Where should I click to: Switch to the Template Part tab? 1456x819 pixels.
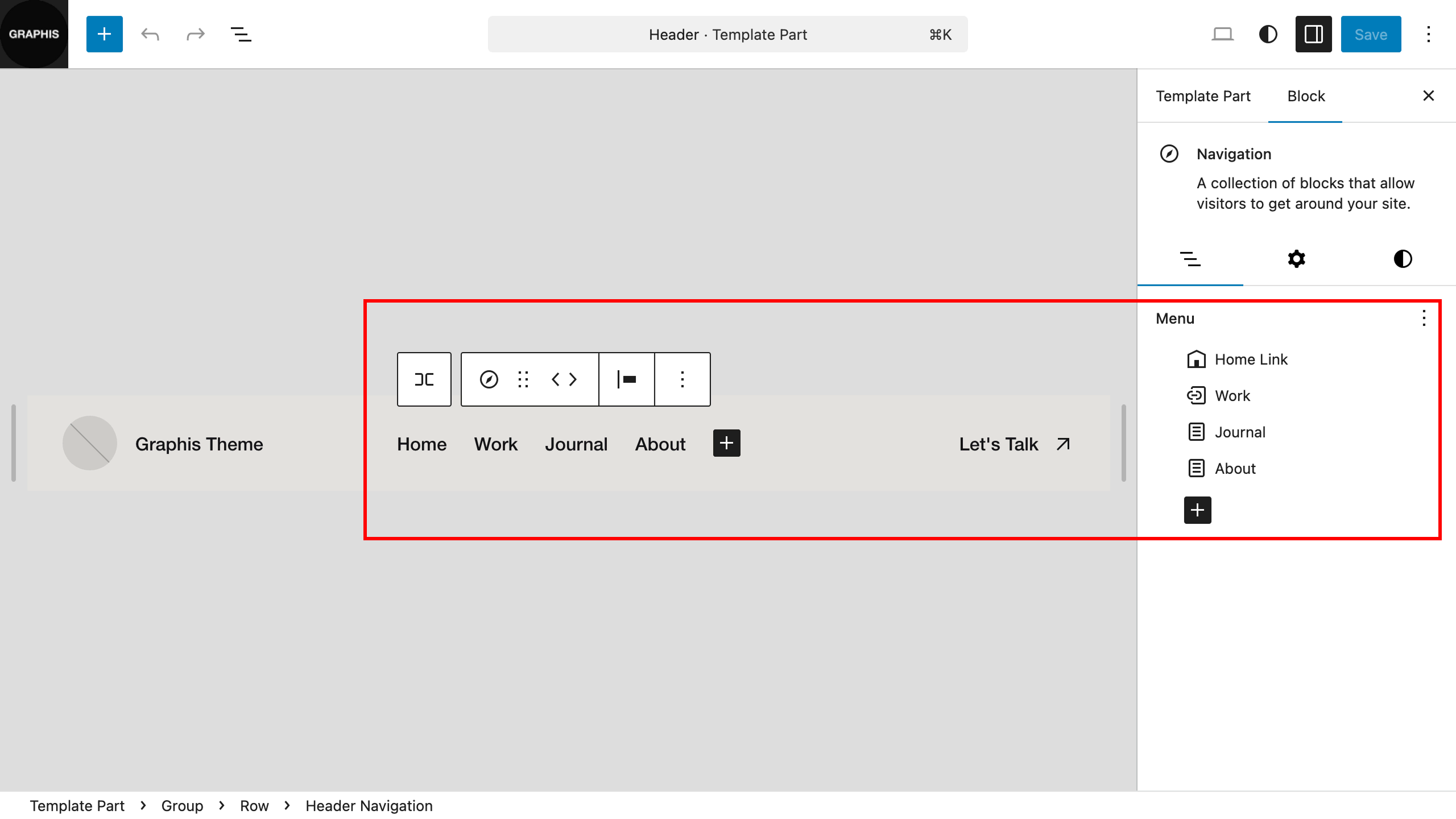click(1203, 96)
